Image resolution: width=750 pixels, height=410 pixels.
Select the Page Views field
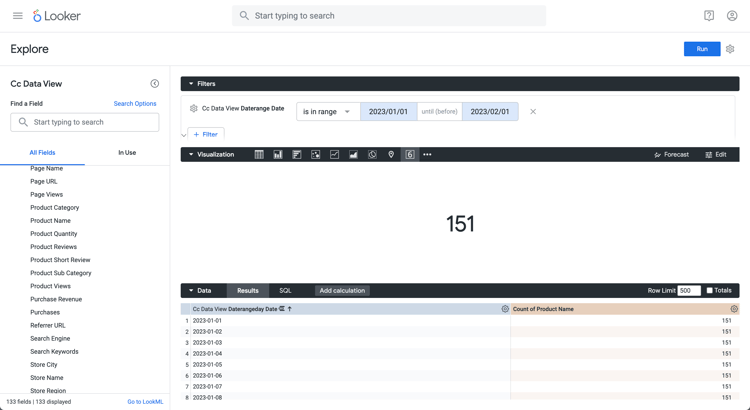click(46, 194)
